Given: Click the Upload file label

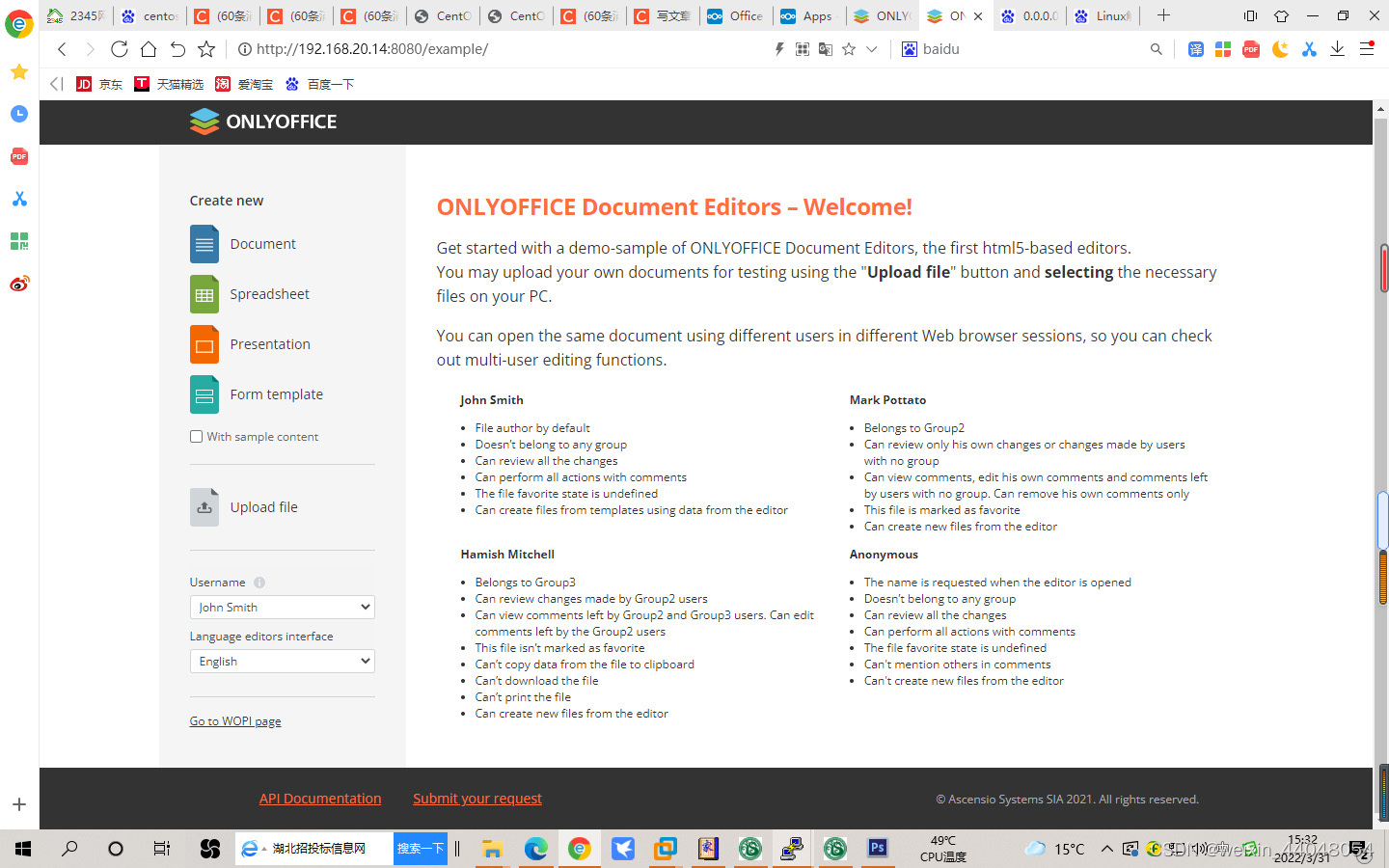Looking at the screenshot, I should [x=264, y=507].
